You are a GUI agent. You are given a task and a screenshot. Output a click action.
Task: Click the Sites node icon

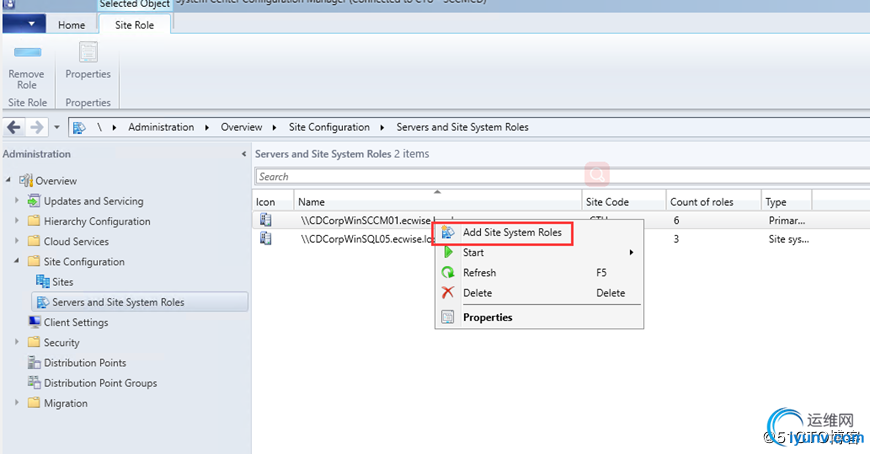click(x=43, y=281)
